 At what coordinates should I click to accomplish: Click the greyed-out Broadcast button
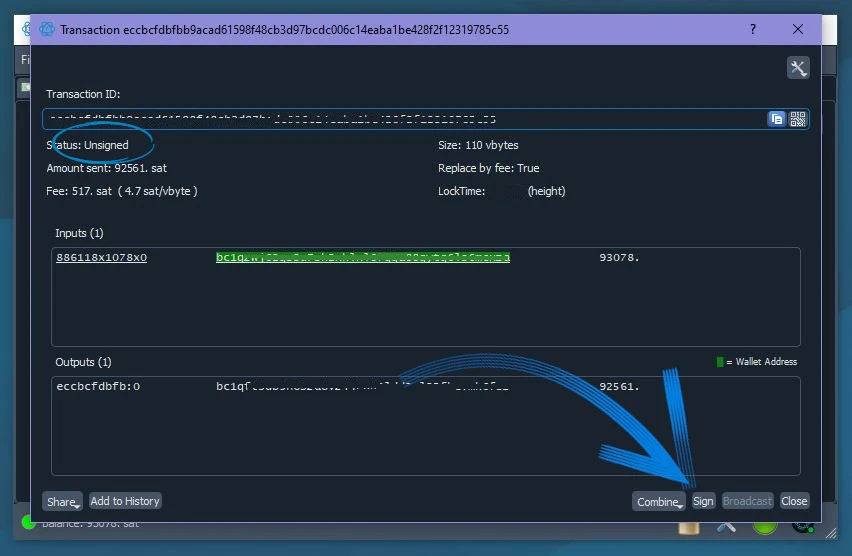747,501
